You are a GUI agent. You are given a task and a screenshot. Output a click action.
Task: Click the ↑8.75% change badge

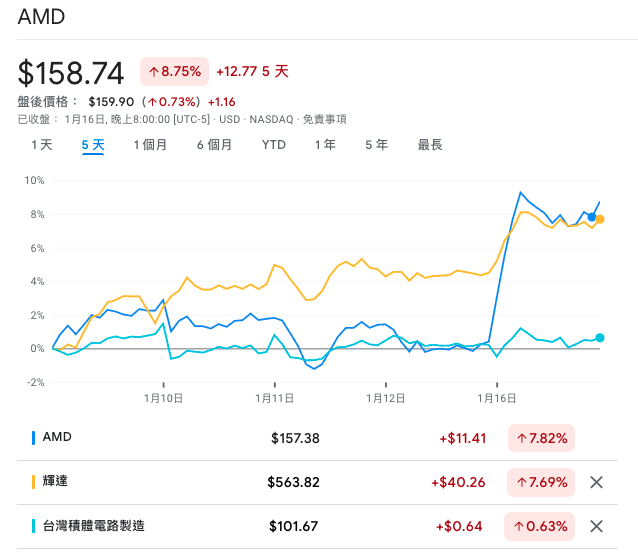point(175,72)
